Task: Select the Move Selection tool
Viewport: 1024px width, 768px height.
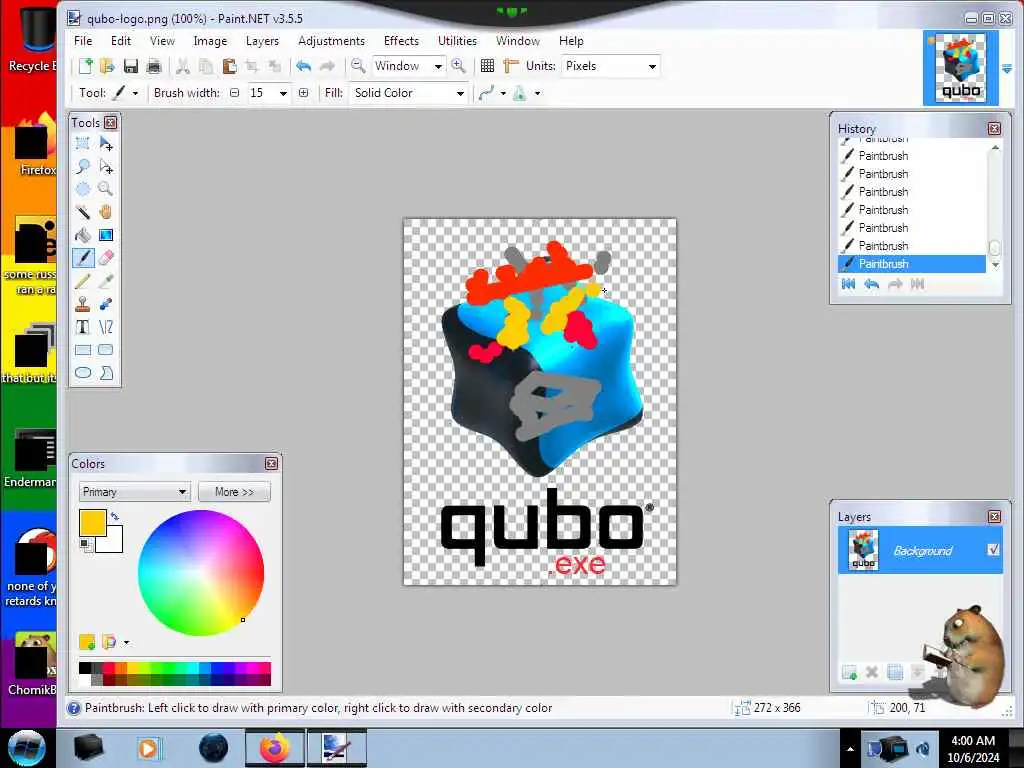Action: [x=106, y=167]
